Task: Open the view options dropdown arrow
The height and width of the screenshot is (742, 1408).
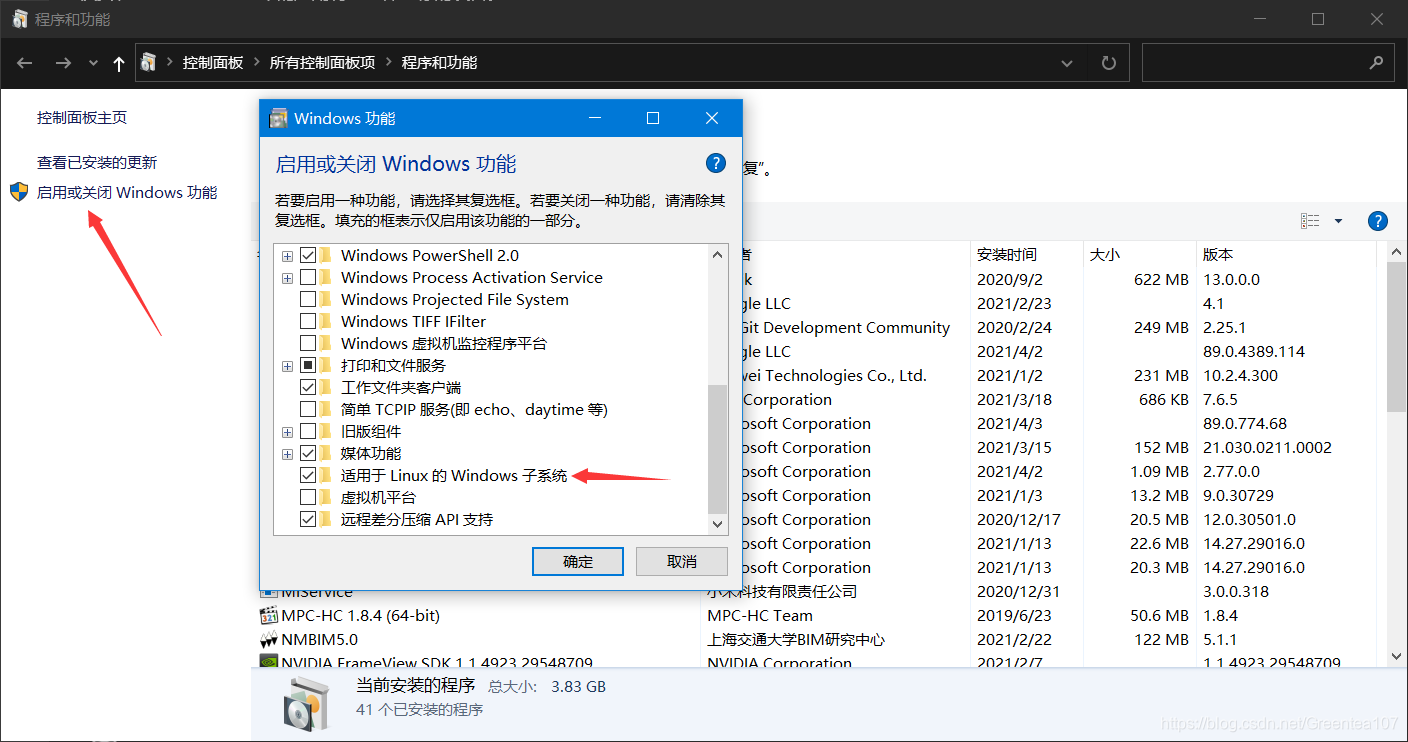Action: [x=1338, y=221]
